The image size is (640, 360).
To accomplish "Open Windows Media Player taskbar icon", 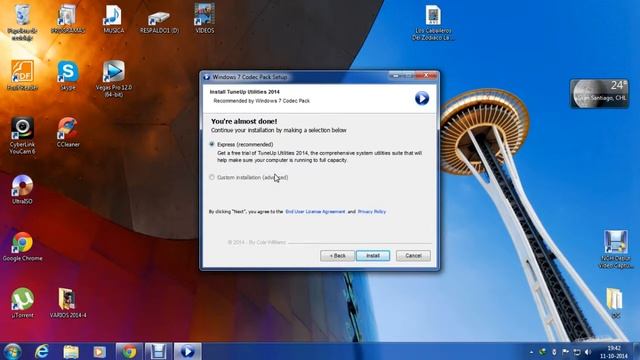I will pyautogui.click(x=100, y=351).
